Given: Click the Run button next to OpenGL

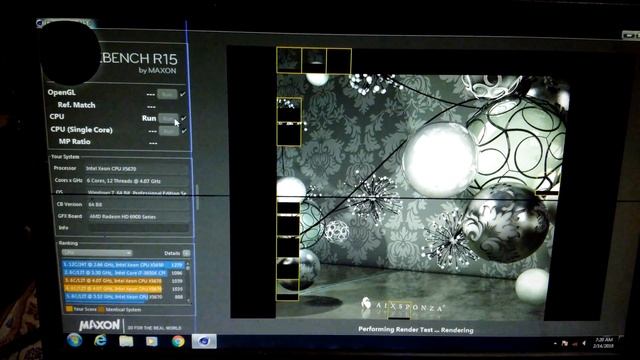Looking at the screenshot, I should click(x=167, y=94).
